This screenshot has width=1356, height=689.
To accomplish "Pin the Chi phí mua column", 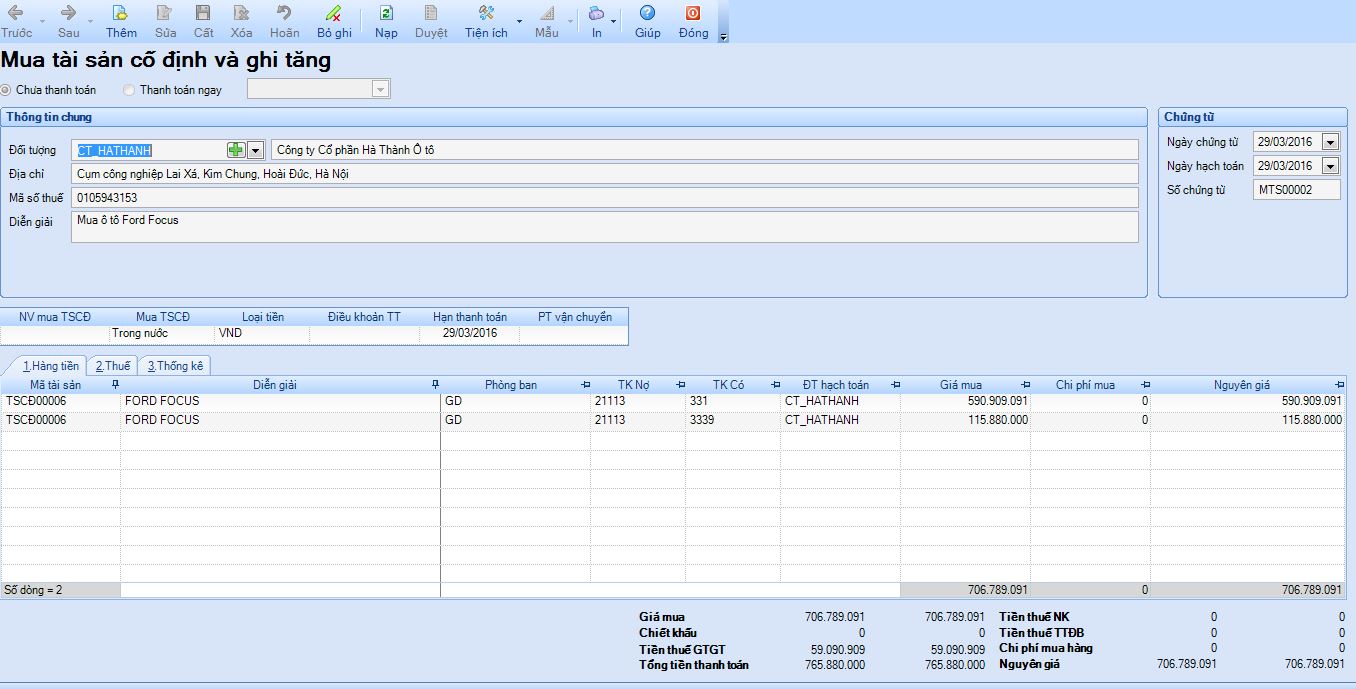I will (1145, 385).
